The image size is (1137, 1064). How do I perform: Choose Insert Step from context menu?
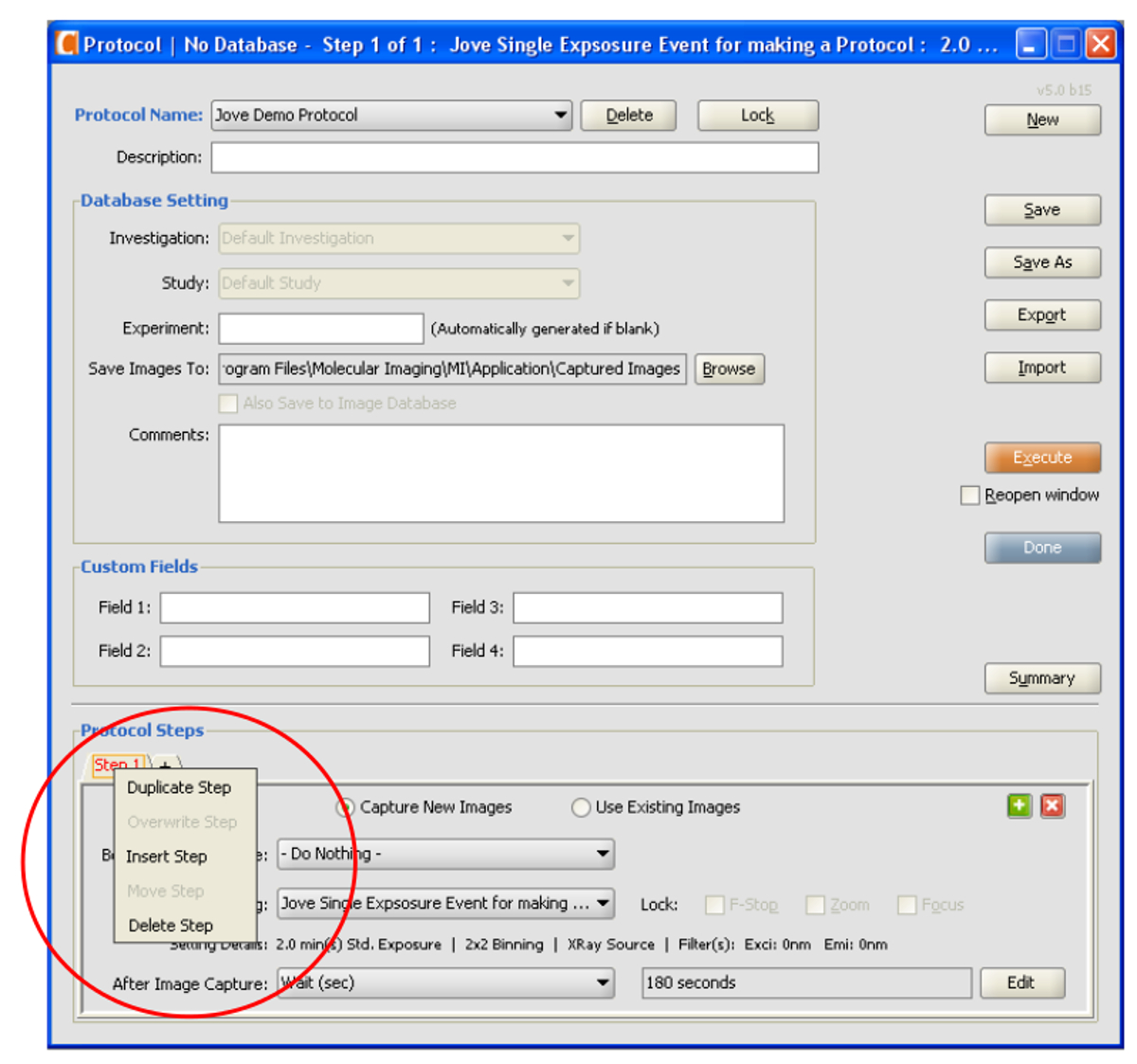pos(186,857)
